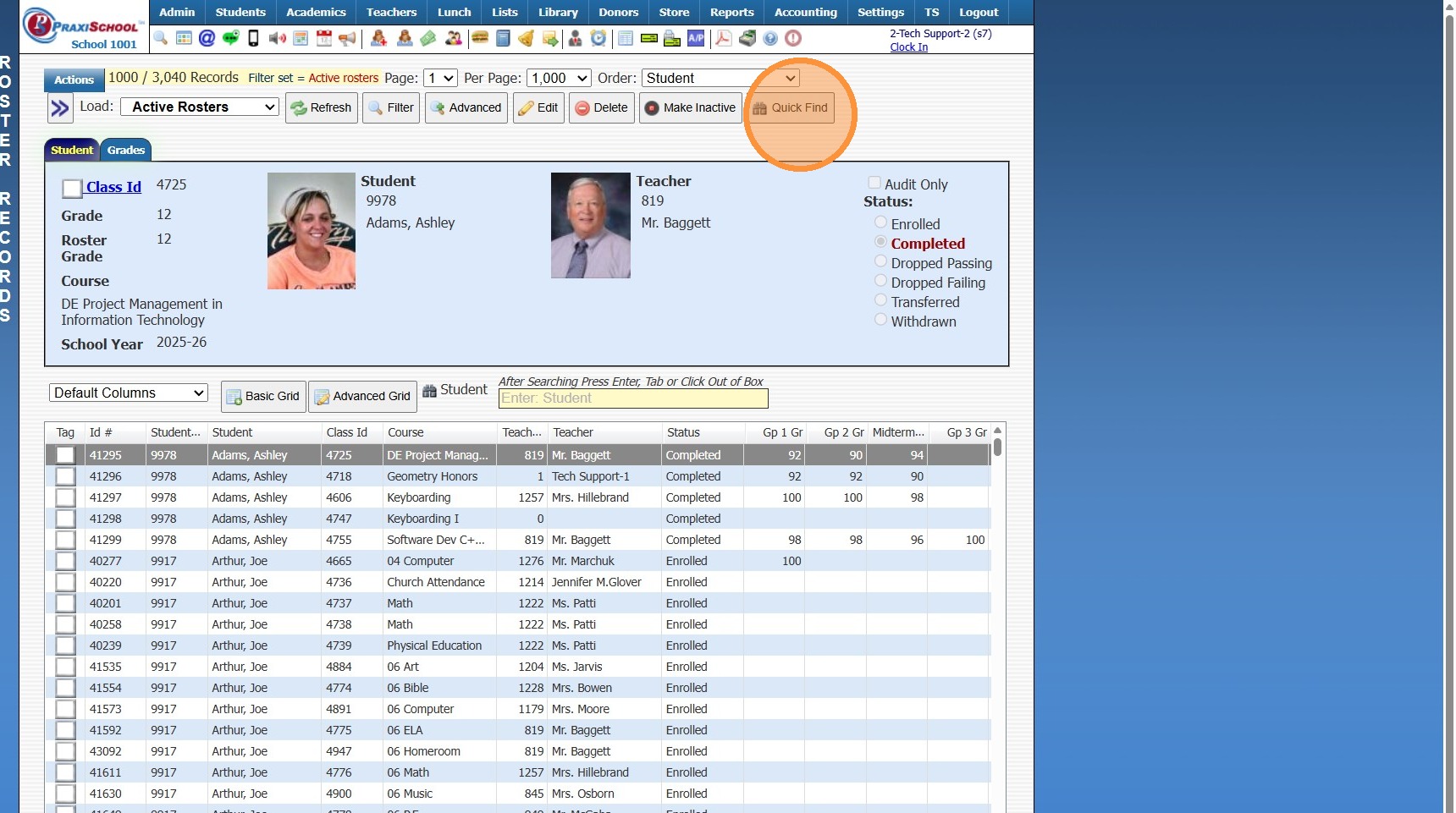Open the Academics menu
The height and width of the screenshot is (813, 1456).
tap(316, 13)
